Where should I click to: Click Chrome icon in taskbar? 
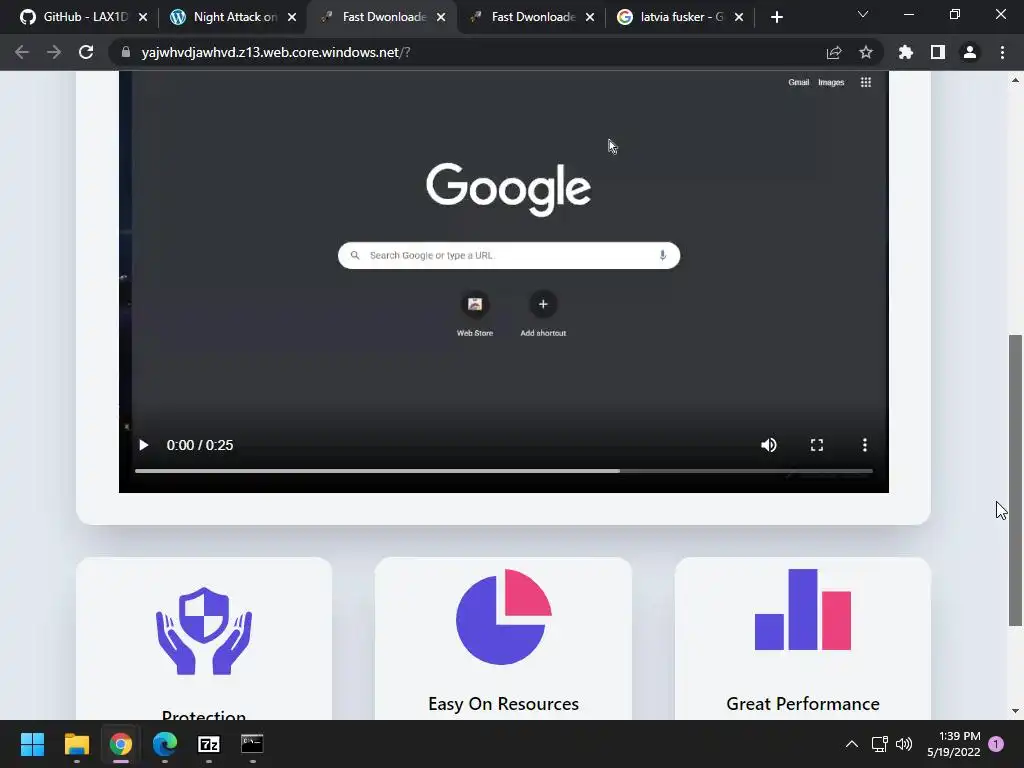(x=121, y=744)
